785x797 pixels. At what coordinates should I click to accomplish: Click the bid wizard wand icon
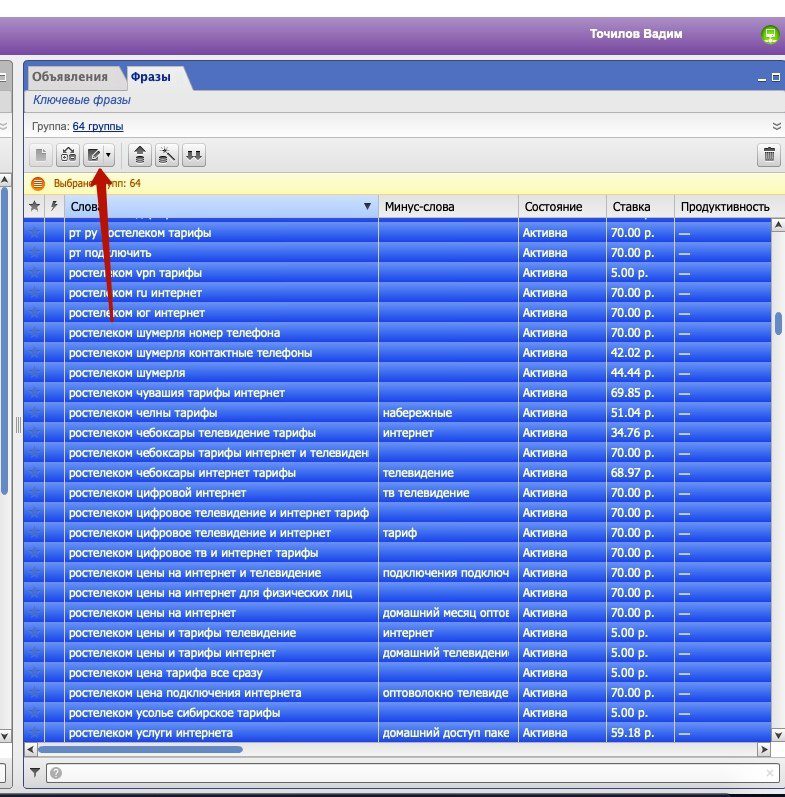click(167, 155)
